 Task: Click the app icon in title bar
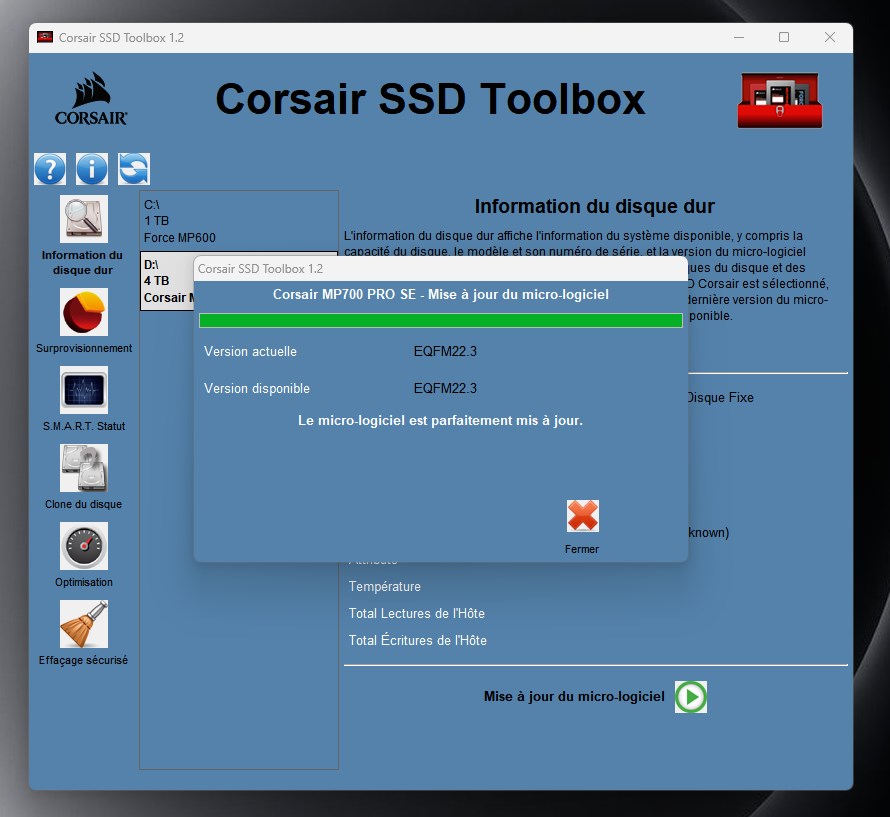45,37
